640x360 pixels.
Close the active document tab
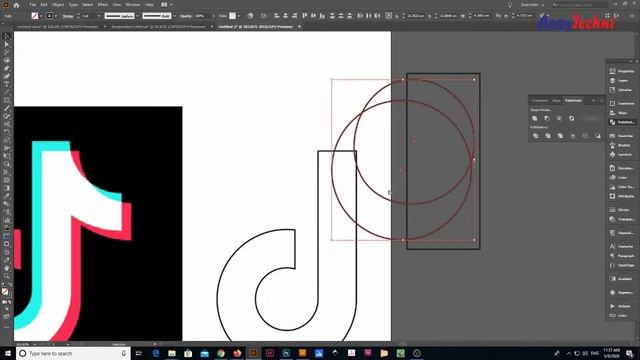pyautogui.click(x=299, y=27)
